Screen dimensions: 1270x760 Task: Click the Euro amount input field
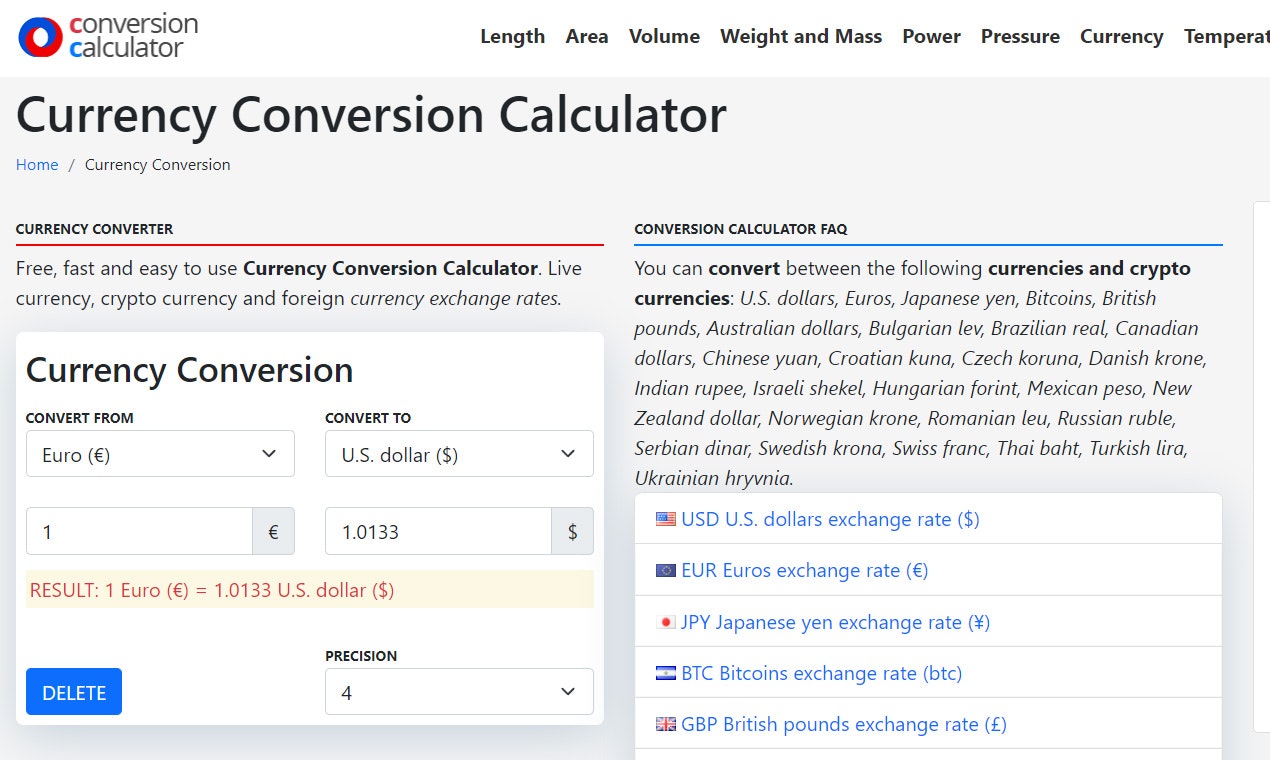(x=140, y=531)
